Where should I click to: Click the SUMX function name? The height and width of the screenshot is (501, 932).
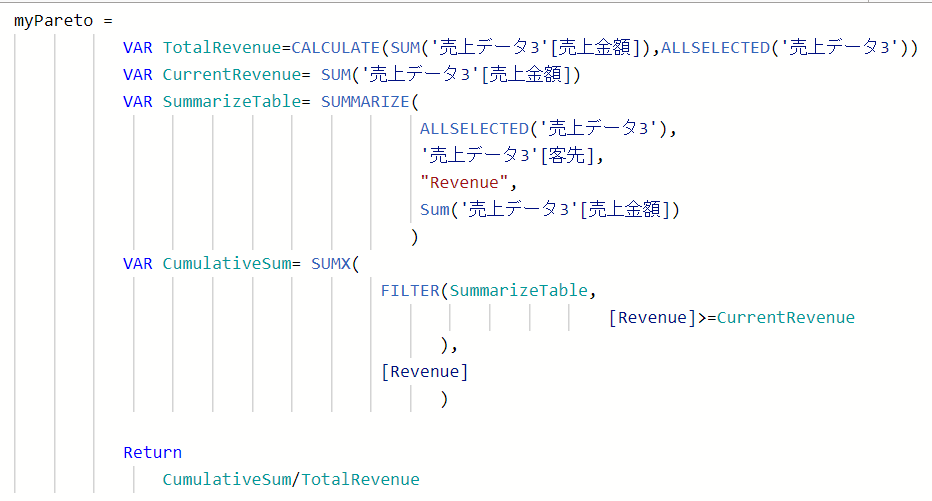(x=331, y=263)
